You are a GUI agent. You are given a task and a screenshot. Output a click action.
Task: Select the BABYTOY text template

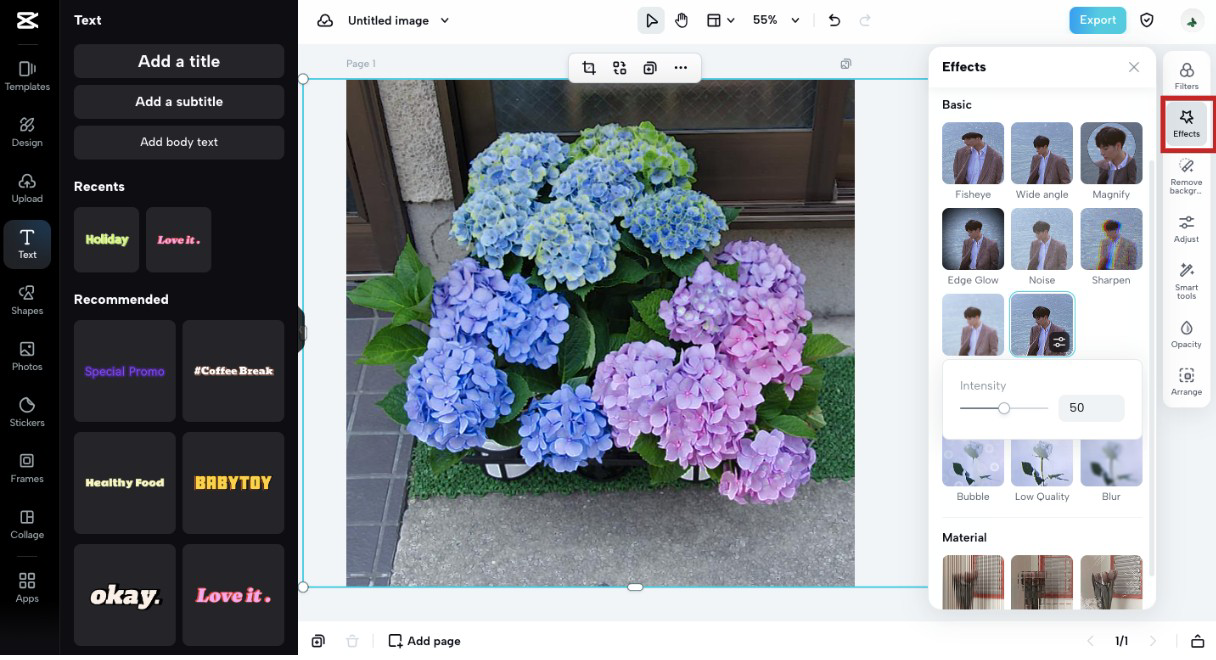tap(233, 483)
